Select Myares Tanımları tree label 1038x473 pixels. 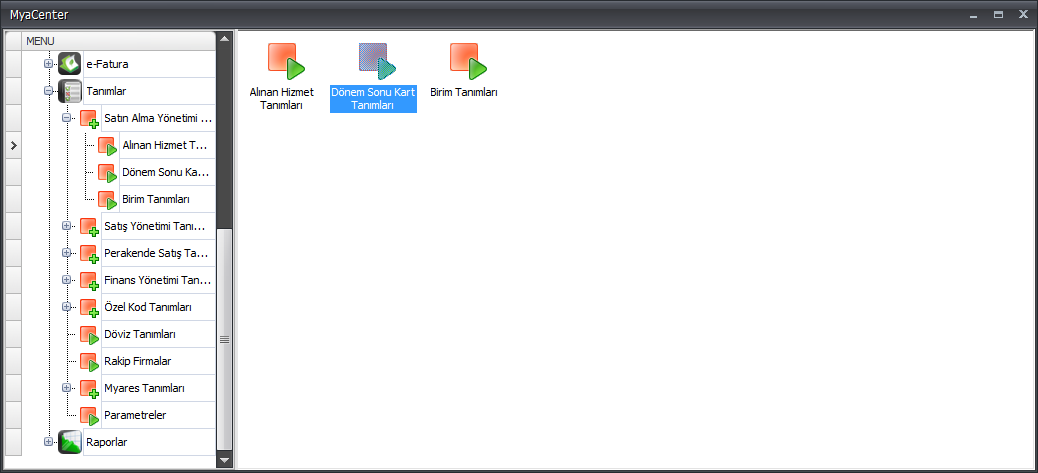[144, 388]
